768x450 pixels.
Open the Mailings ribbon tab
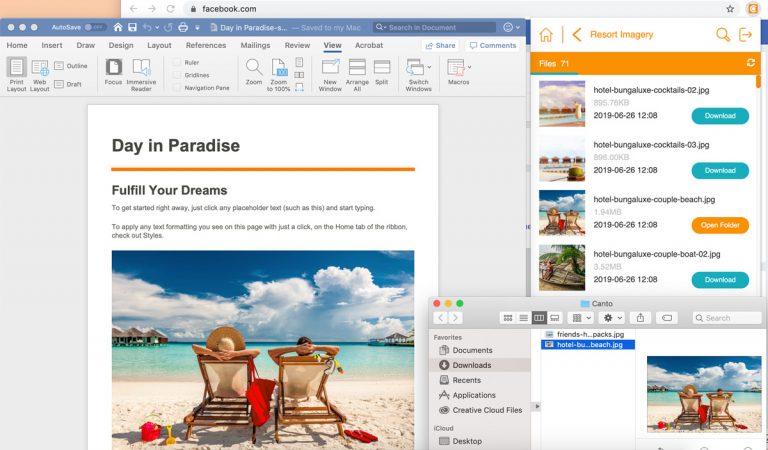coord(255,45)
